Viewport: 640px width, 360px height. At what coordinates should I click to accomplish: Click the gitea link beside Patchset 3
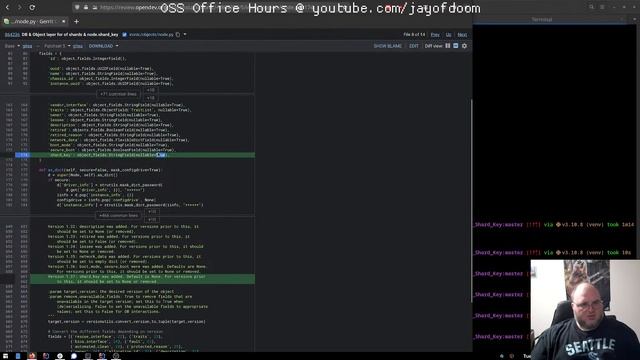coord(78,46)
